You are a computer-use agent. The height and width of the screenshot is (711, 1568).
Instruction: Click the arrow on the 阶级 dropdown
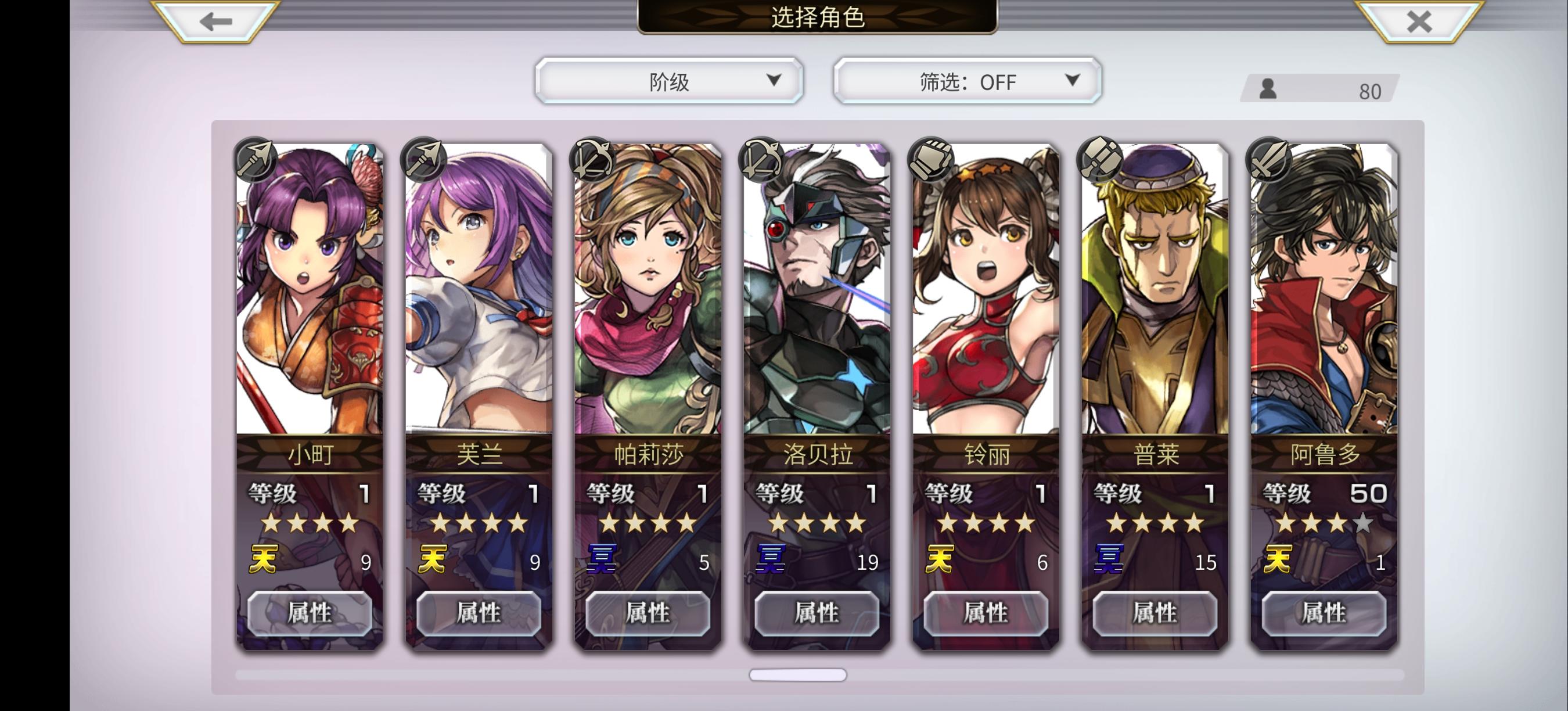[x=774, y=80]
